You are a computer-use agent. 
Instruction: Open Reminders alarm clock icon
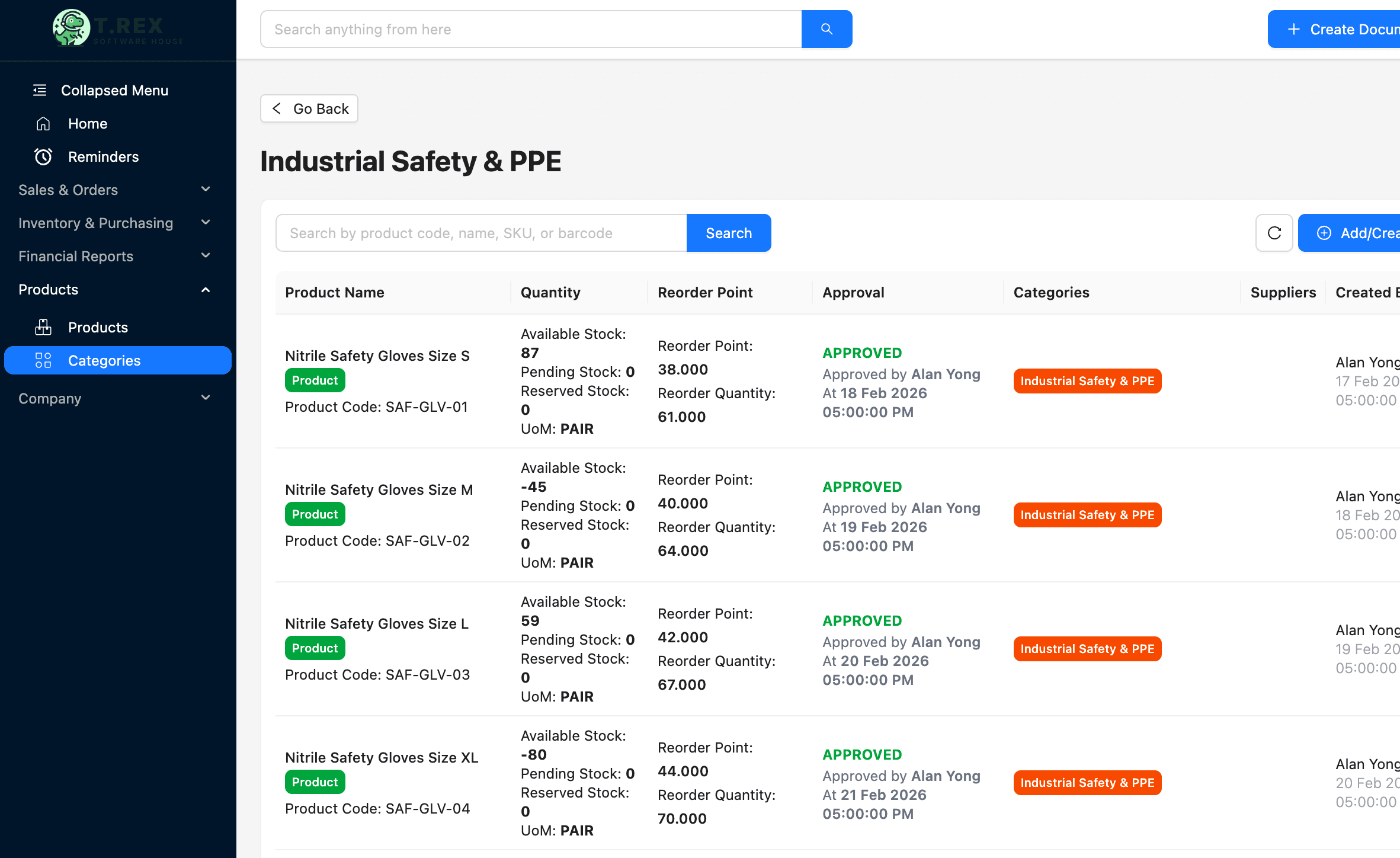[43, 156]
